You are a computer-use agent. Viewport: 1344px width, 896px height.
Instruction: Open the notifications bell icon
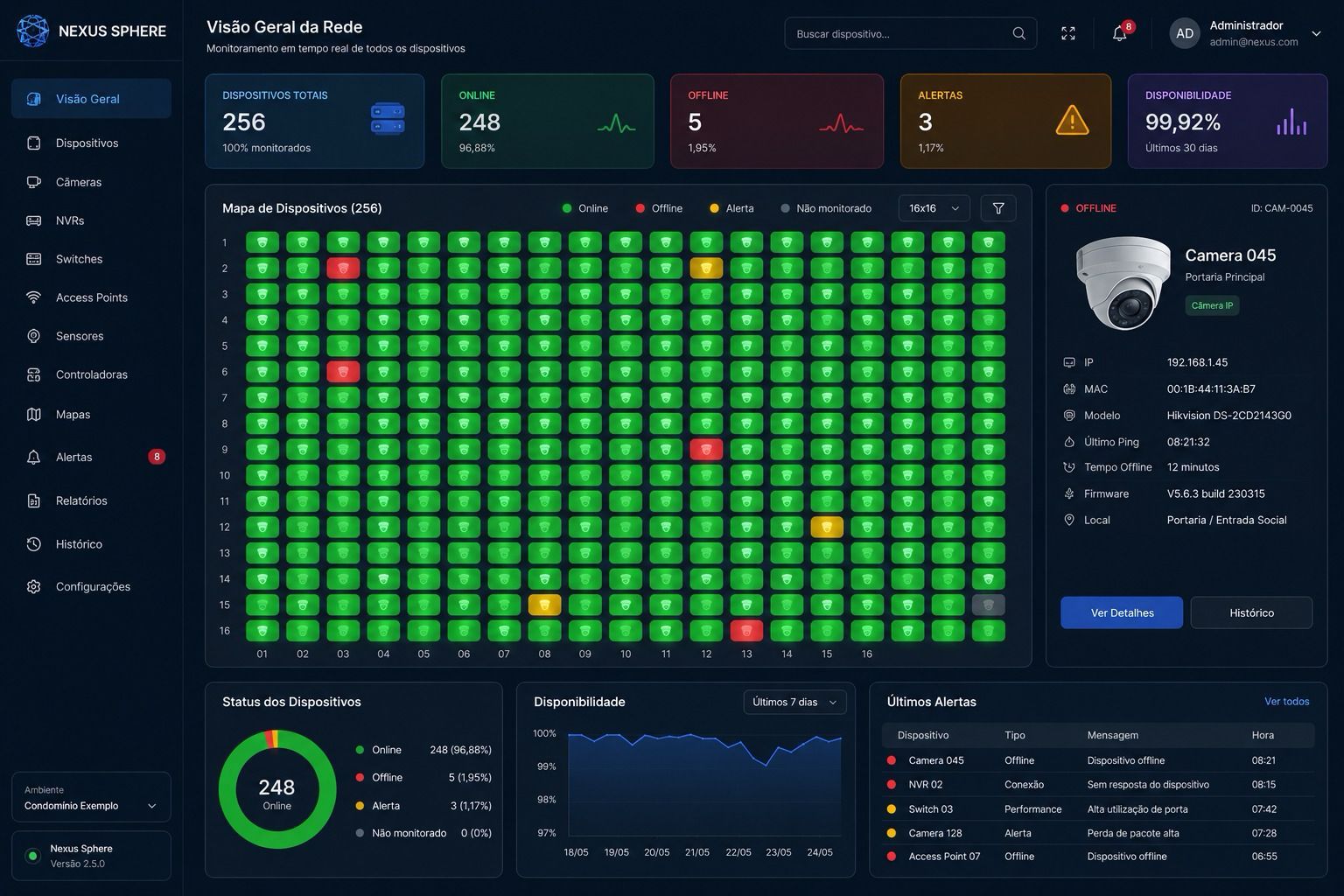(x=1119, y=33)
